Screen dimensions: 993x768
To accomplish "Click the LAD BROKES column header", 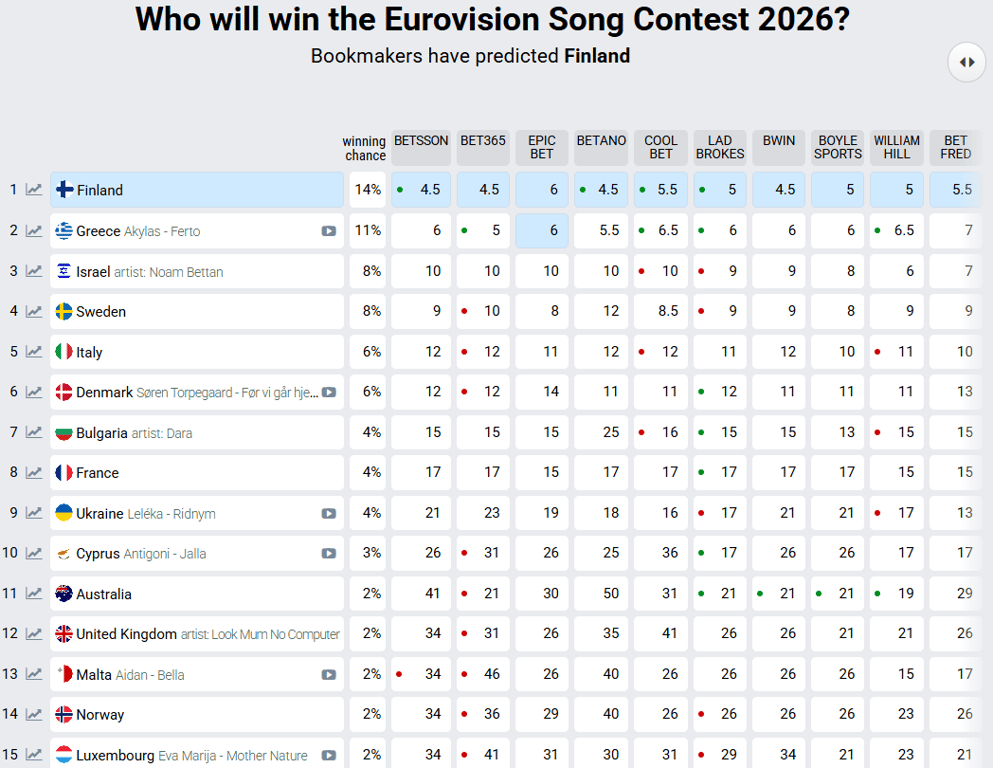I will [x=720, y=147].
